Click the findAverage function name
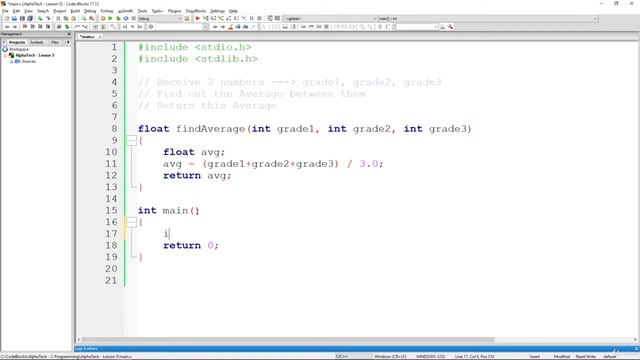The image size is (640, 360). coord(210,129)
